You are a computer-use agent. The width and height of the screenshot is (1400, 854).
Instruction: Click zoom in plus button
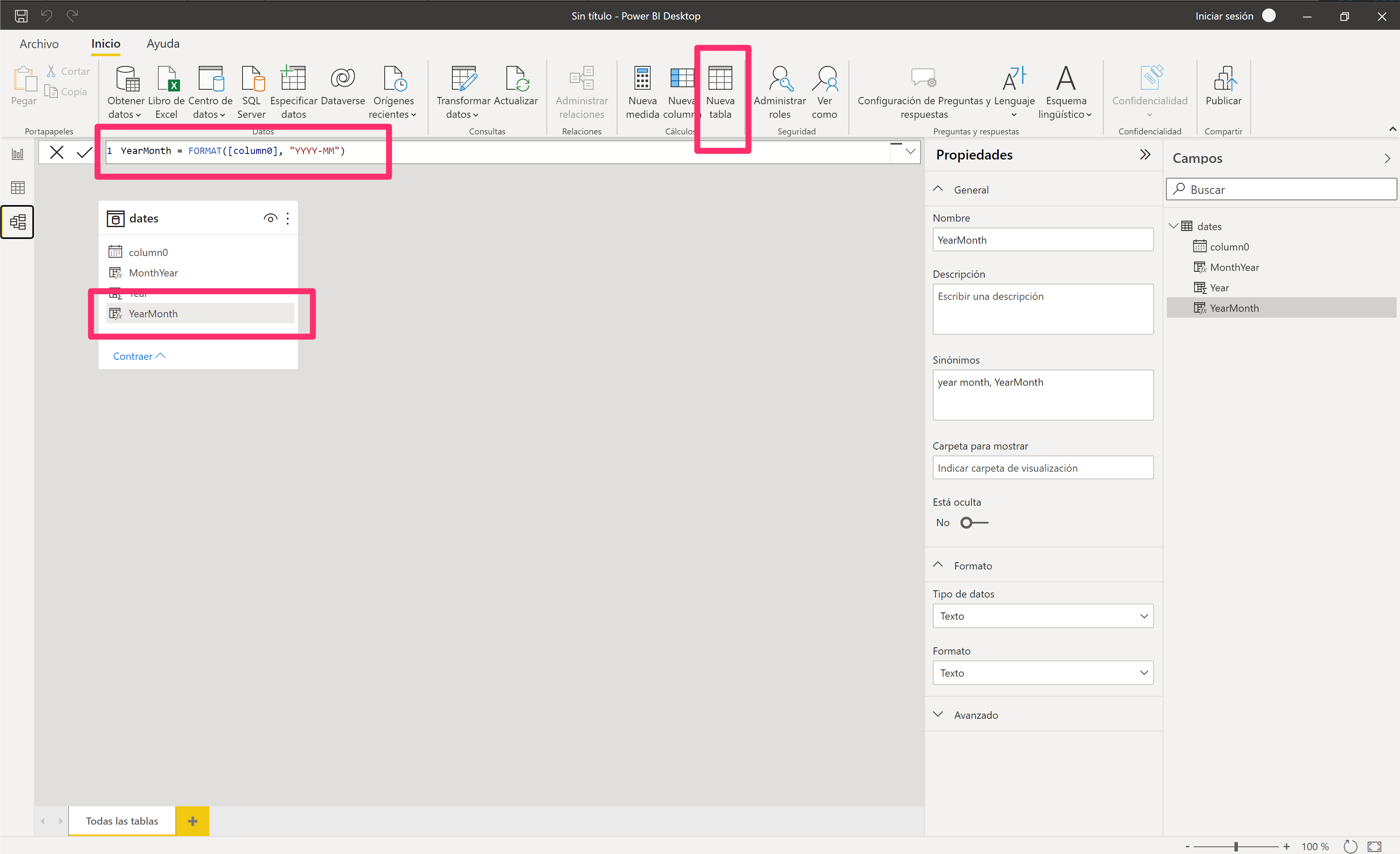pos(1286,847)
